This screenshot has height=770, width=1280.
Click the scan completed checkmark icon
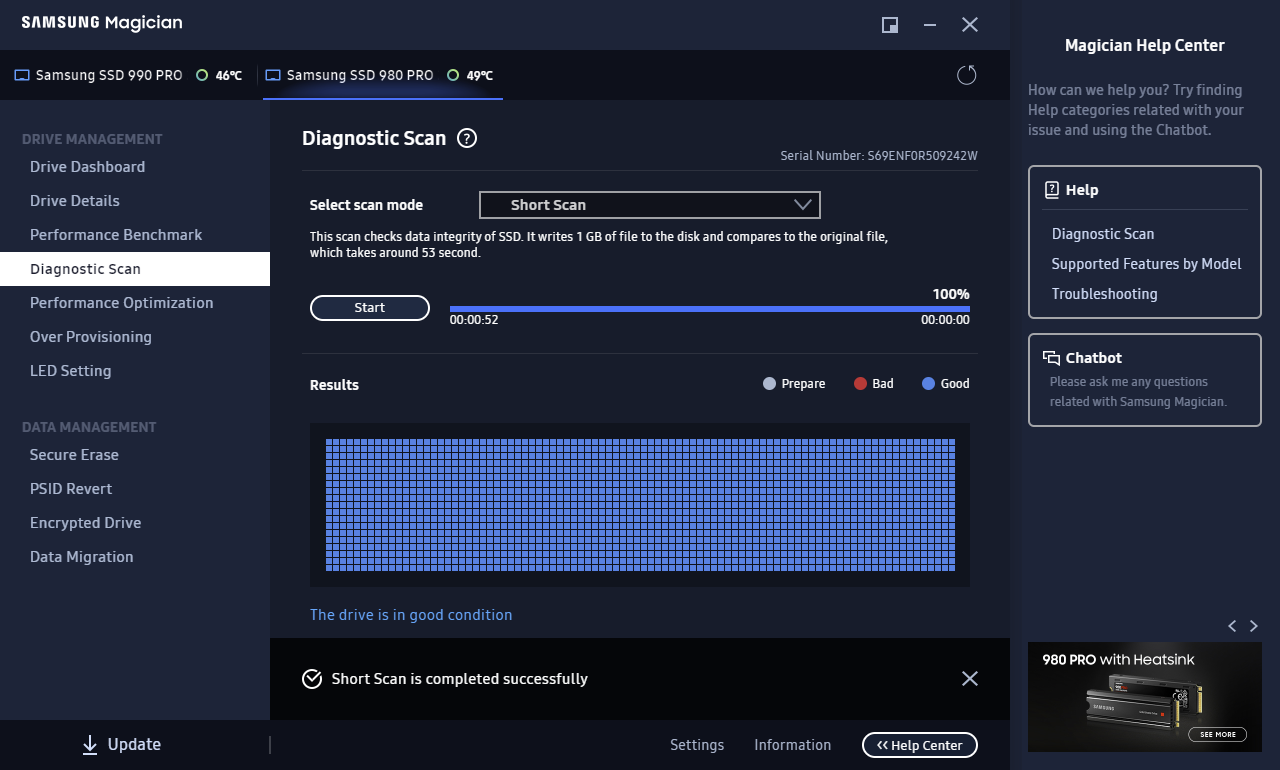312,679
